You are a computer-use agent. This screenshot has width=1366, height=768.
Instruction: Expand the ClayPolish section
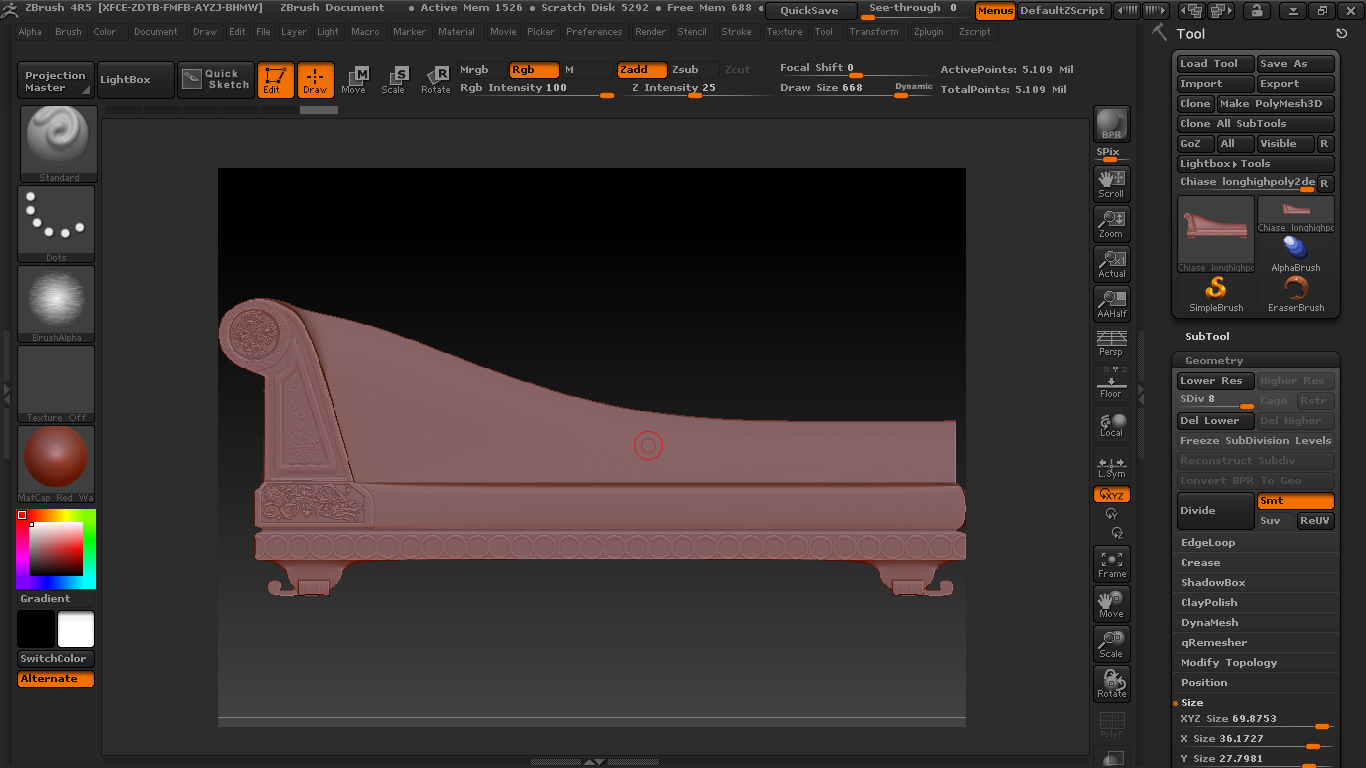[x=1209, y=603]
